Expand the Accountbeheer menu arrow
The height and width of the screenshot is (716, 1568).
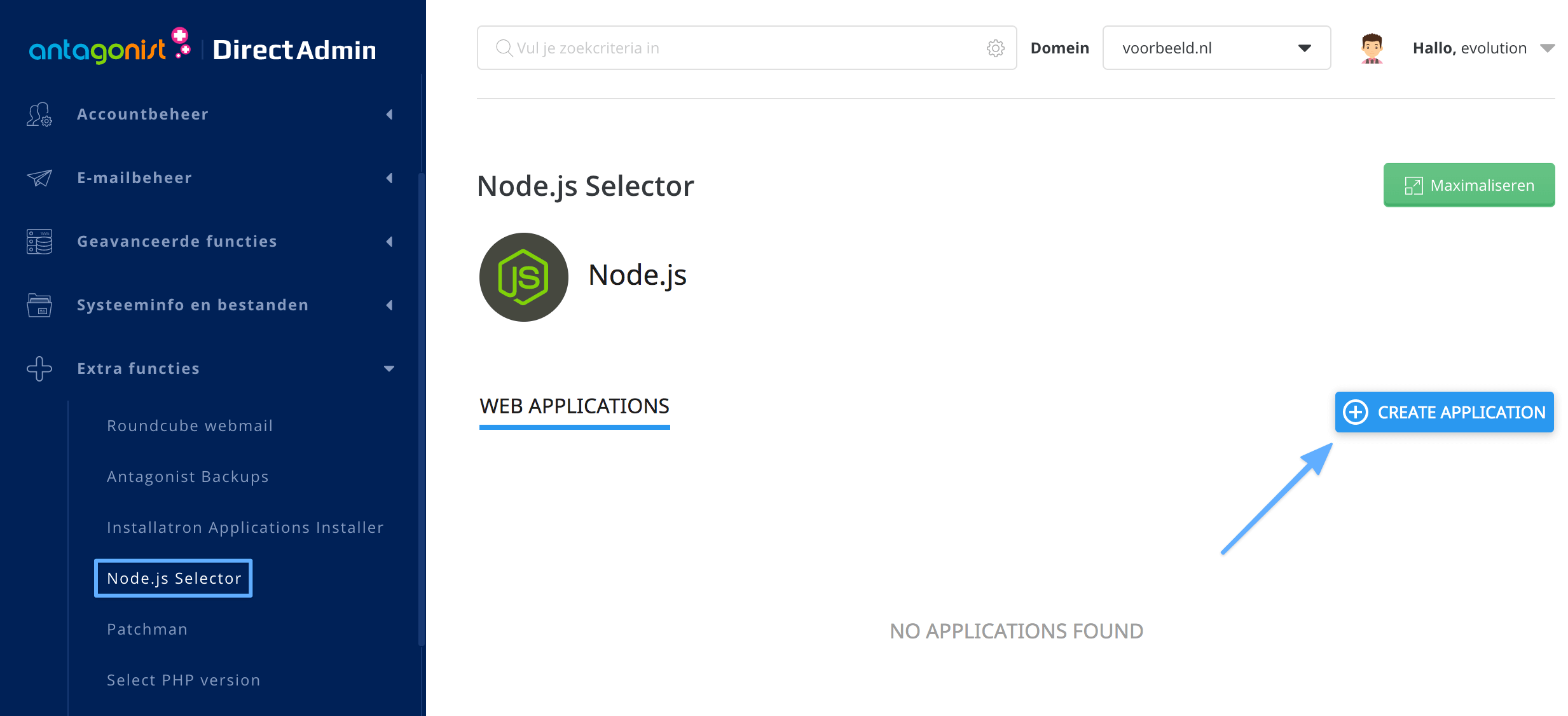(x=389, y=114)
